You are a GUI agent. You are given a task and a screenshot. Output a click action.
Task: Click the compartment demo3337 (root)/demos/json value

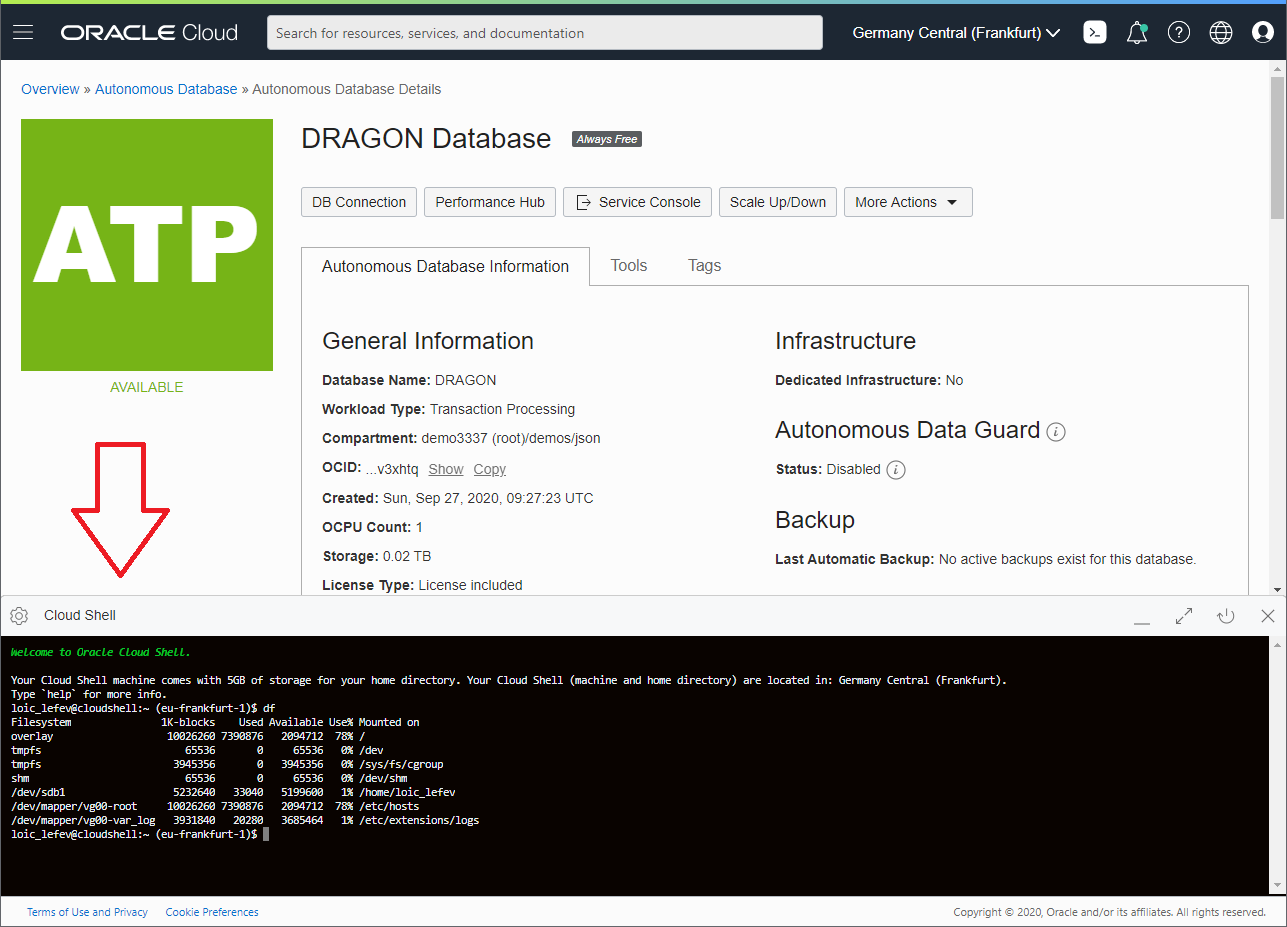(x=511, y=438)
